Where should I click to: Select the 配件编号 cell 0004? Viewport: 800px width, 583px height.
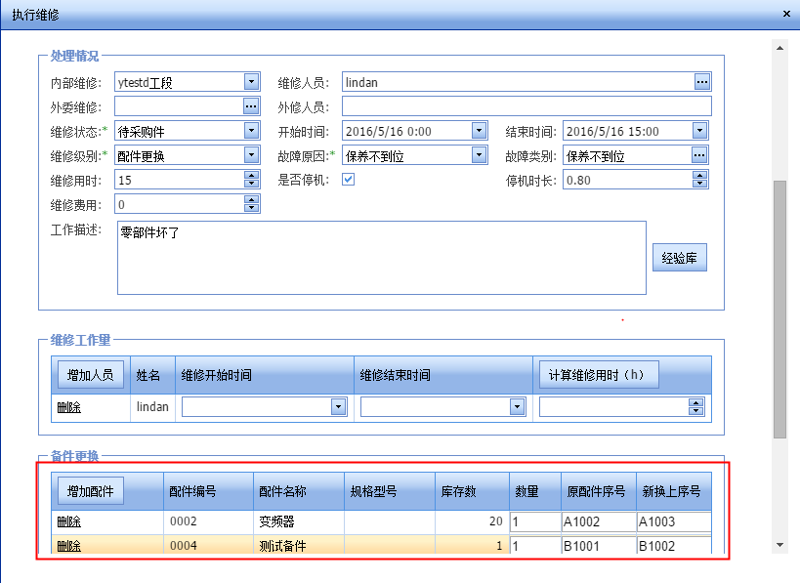pos(208,546)
